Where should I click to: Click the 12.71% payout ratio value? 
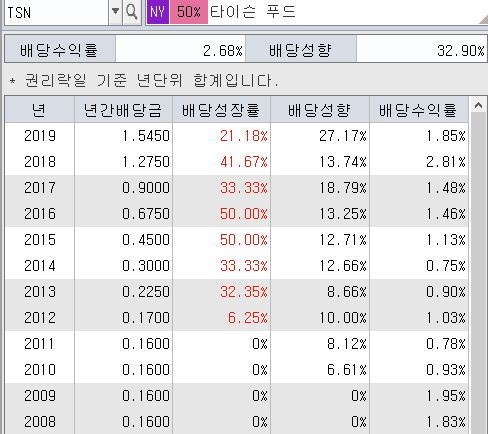point(342,240)
